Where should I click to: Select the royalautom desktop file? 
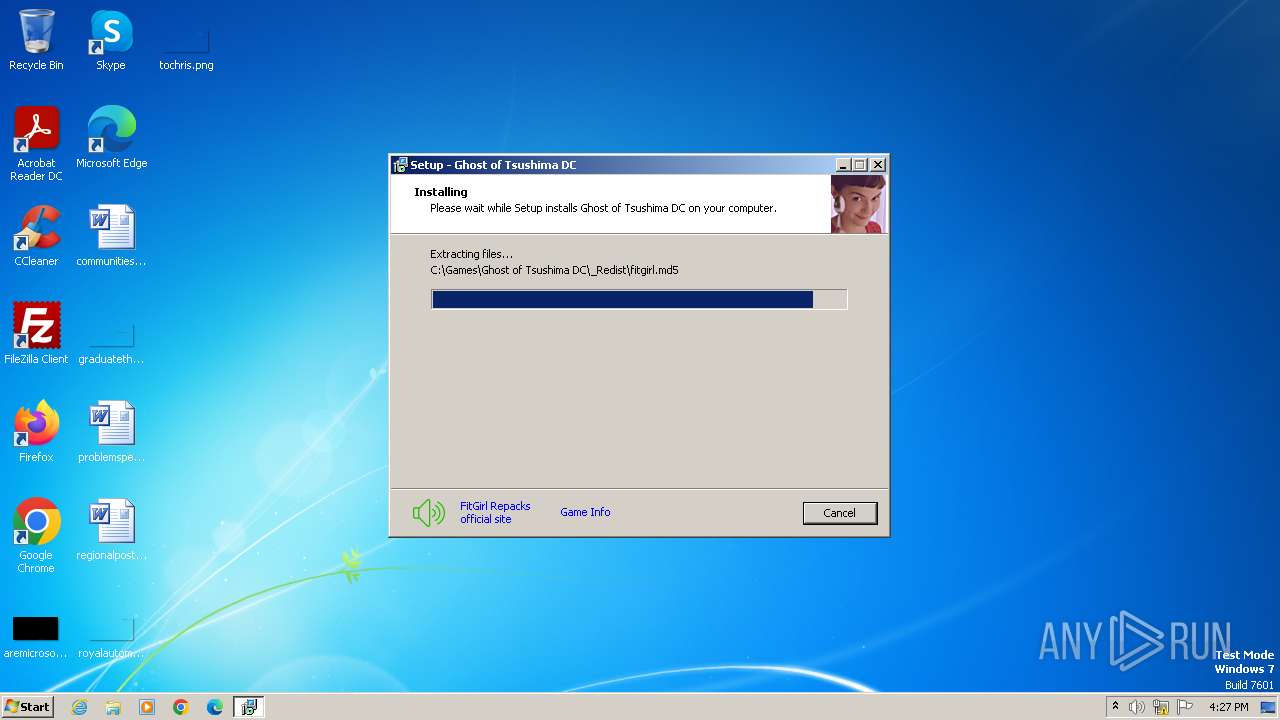click(x=111, y=638)
